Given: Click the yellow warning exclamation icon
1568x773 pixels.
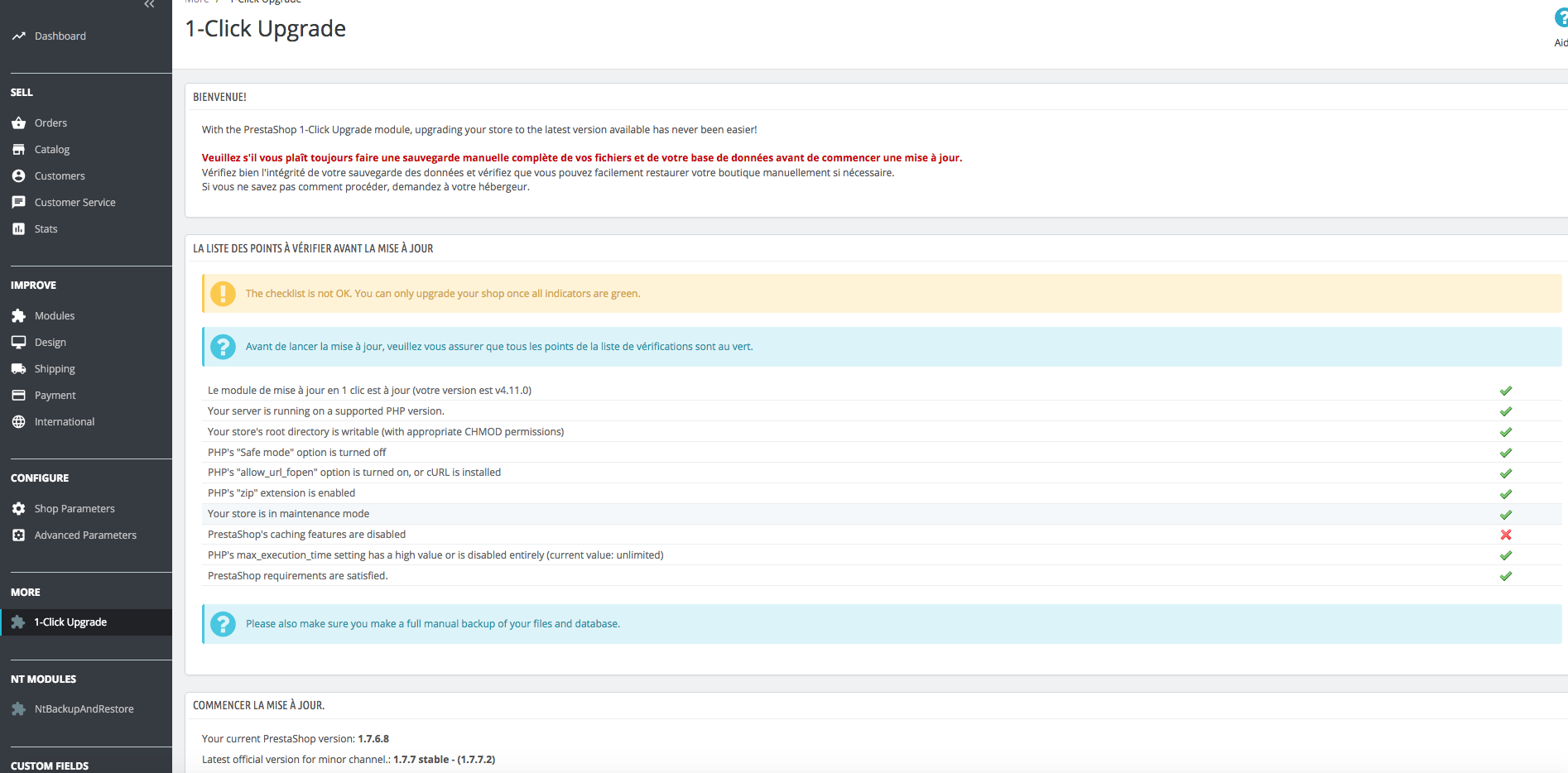Looking at the screenshot, I should point(223,294).
